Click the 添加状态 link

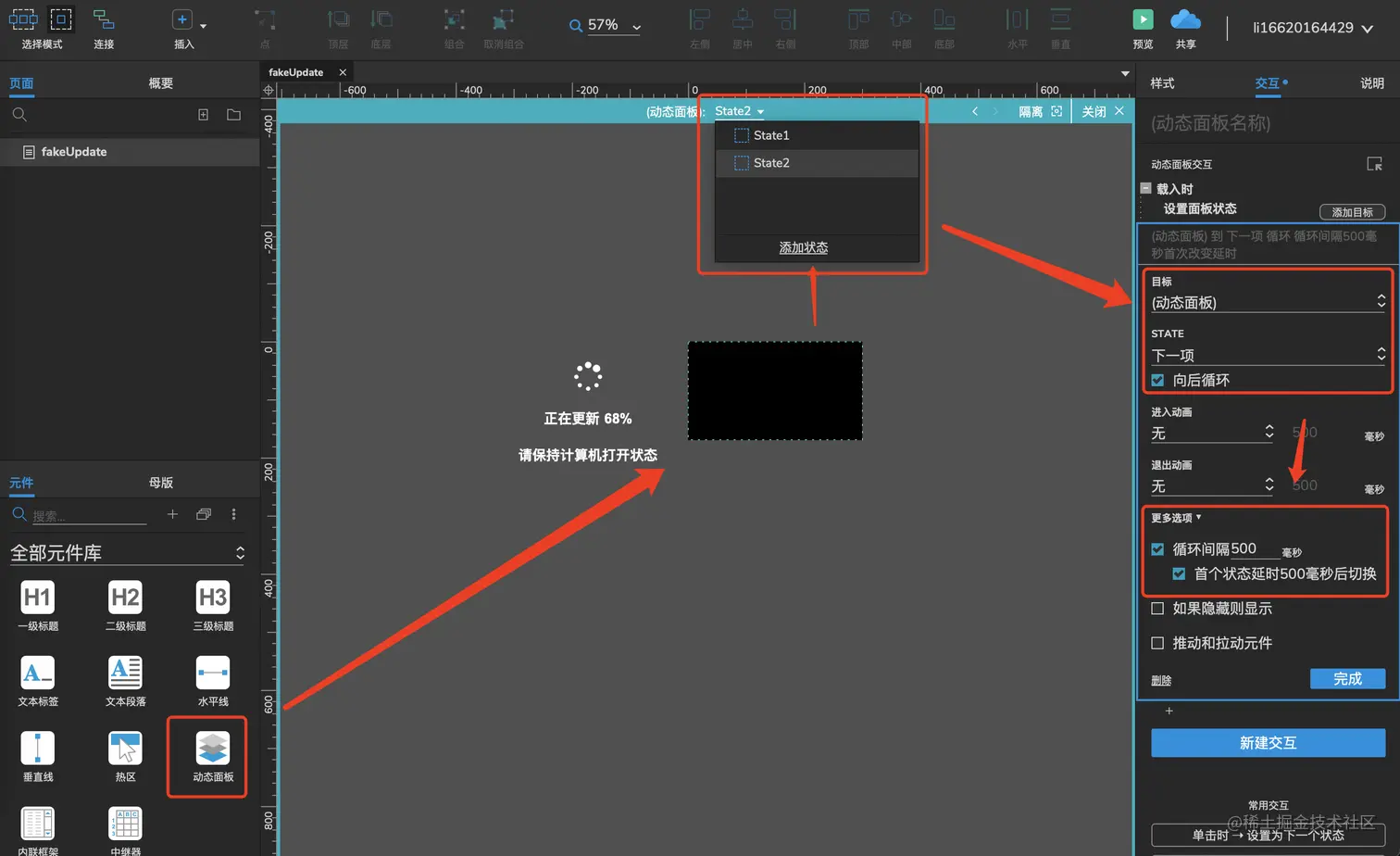point(804,247)
